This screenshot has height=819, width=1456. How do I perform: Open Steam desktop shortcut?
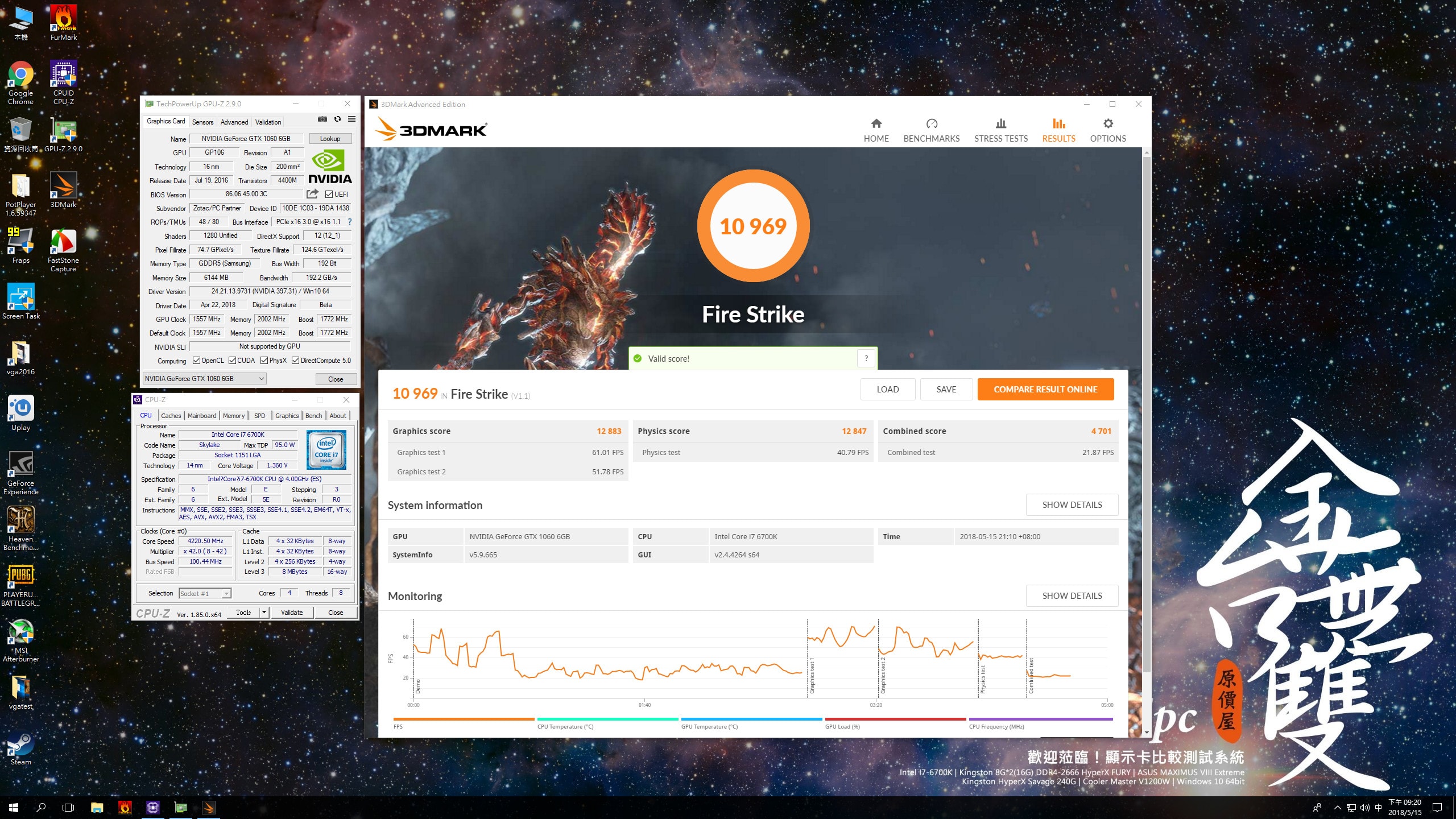click(20, 747)
